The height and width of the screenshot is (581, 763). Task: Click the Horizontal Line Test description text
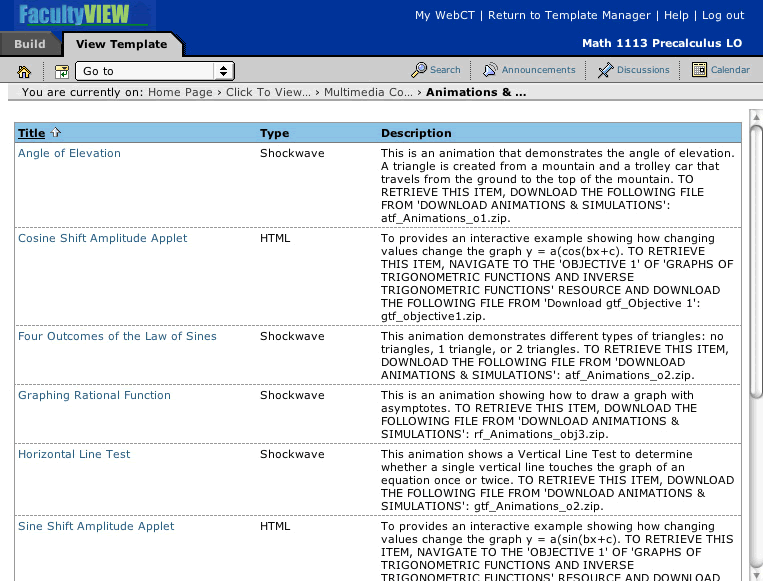point(558,480)
